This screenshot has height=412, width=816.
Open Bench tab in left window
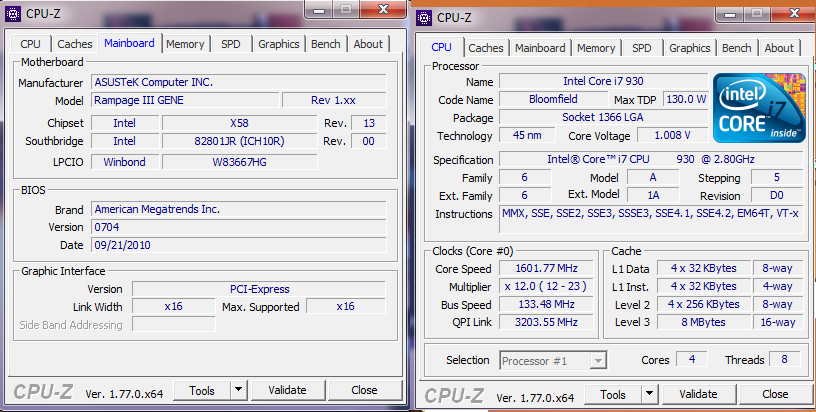326,44
